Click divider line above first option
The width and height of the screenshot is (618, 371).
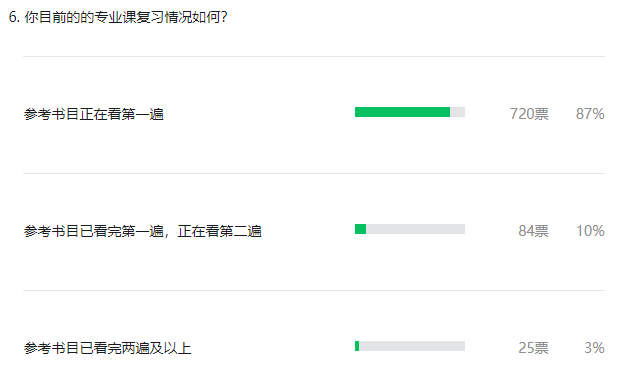click(x=314, y=56)
